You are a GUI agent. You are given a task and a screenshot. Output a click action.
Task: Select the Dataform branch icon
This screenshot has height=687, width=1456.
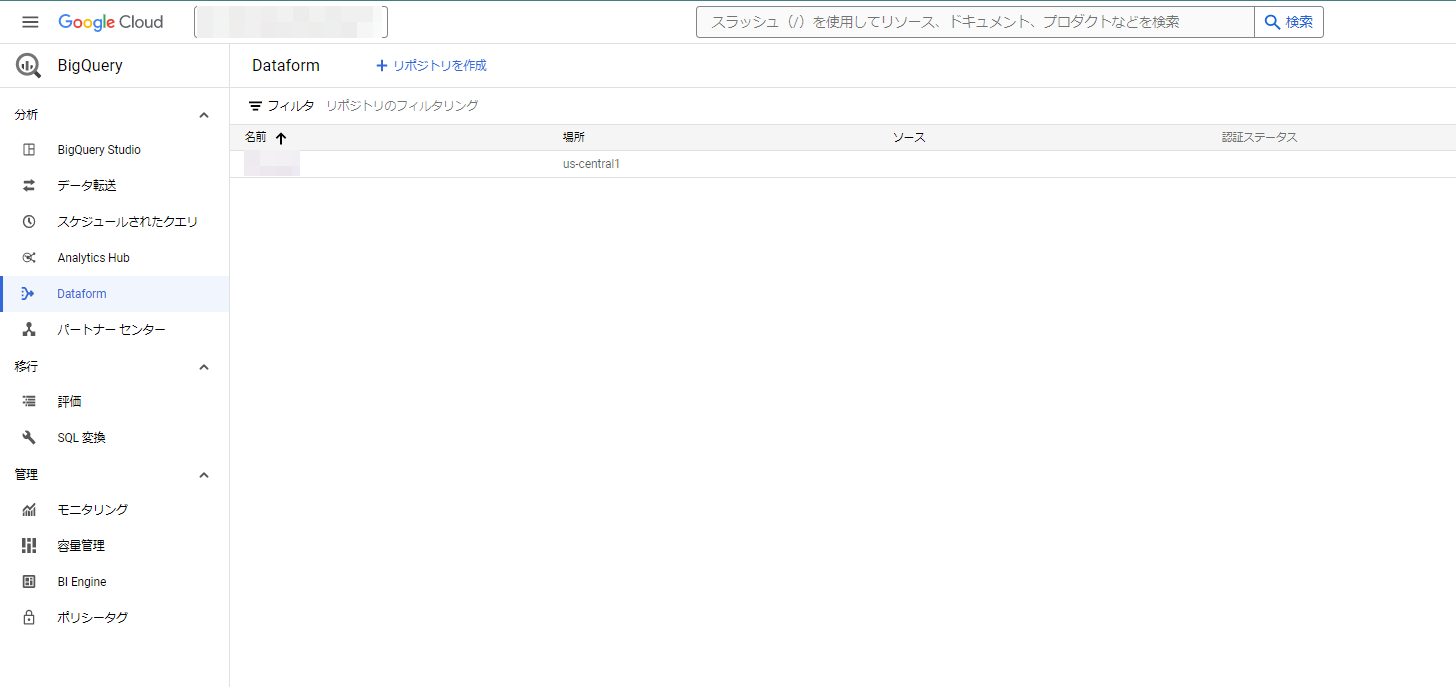[28, 293]
